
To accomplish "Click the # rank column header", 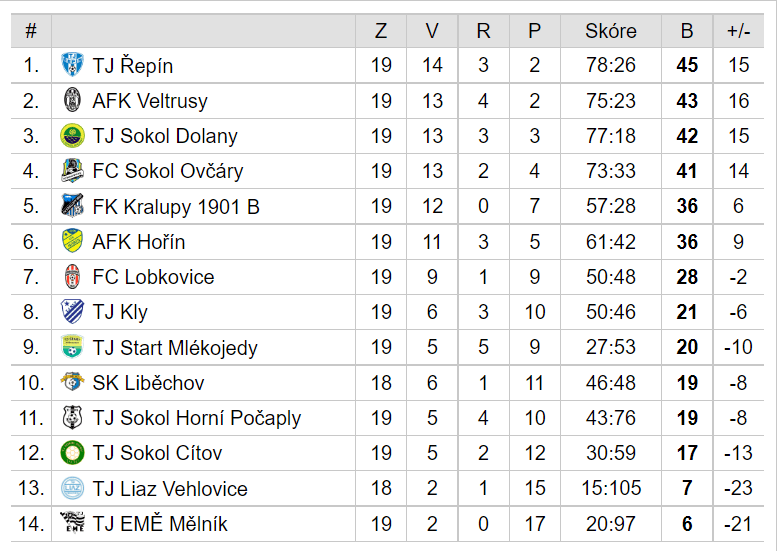I will (31, 31).
